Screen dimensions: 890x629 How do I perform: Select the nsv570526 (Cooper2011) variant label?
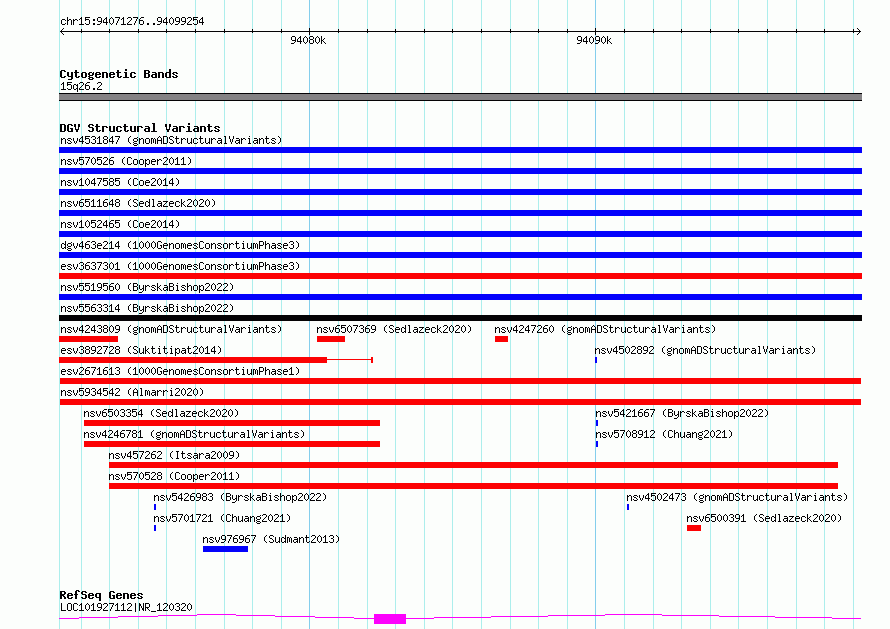click(x=126, y=161)
